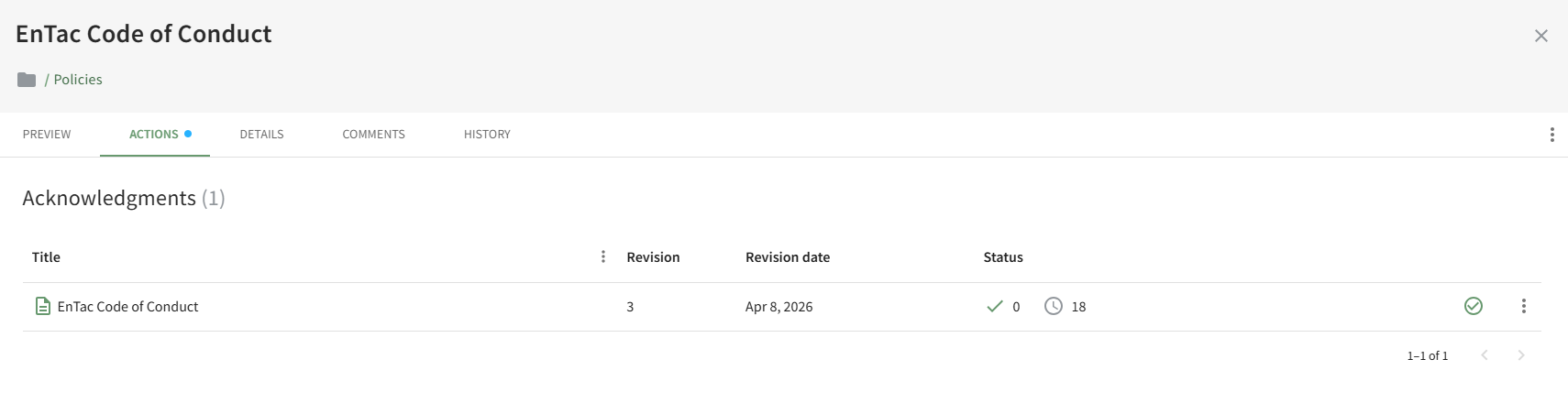This screenshot has height=403, width=1568.
Task: Select the Actions tab
Action: click(x=154, y=134)
